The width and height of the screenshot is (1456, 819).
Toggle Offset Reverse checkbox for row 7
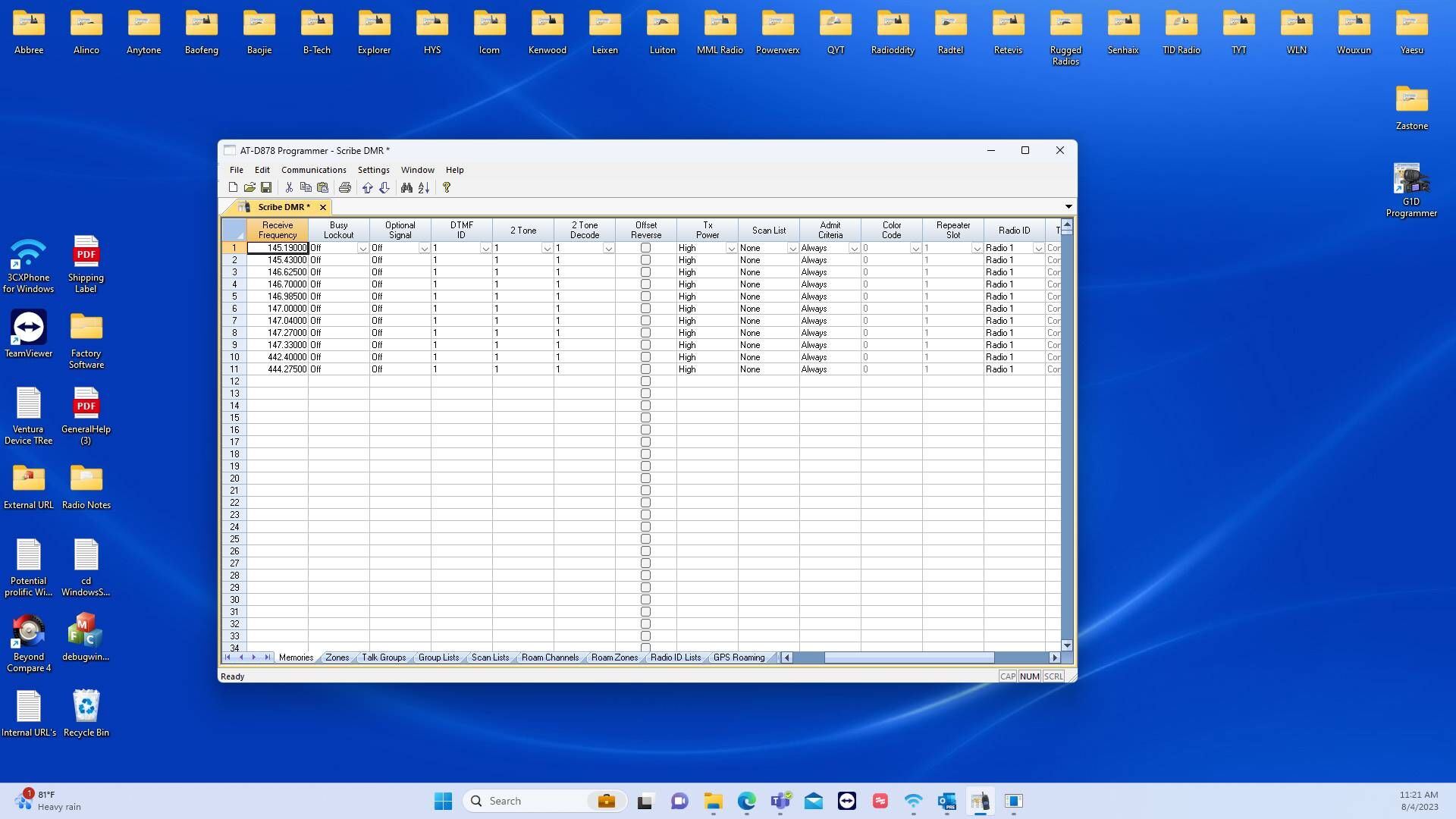645,321
